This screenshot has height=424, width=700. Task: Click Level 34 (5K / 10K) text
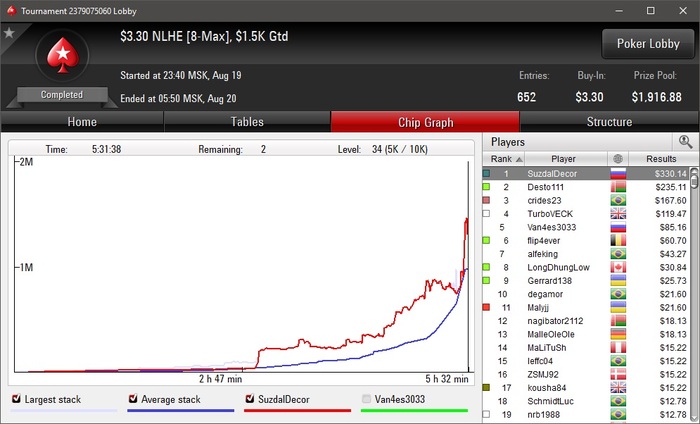pos(383,149)
